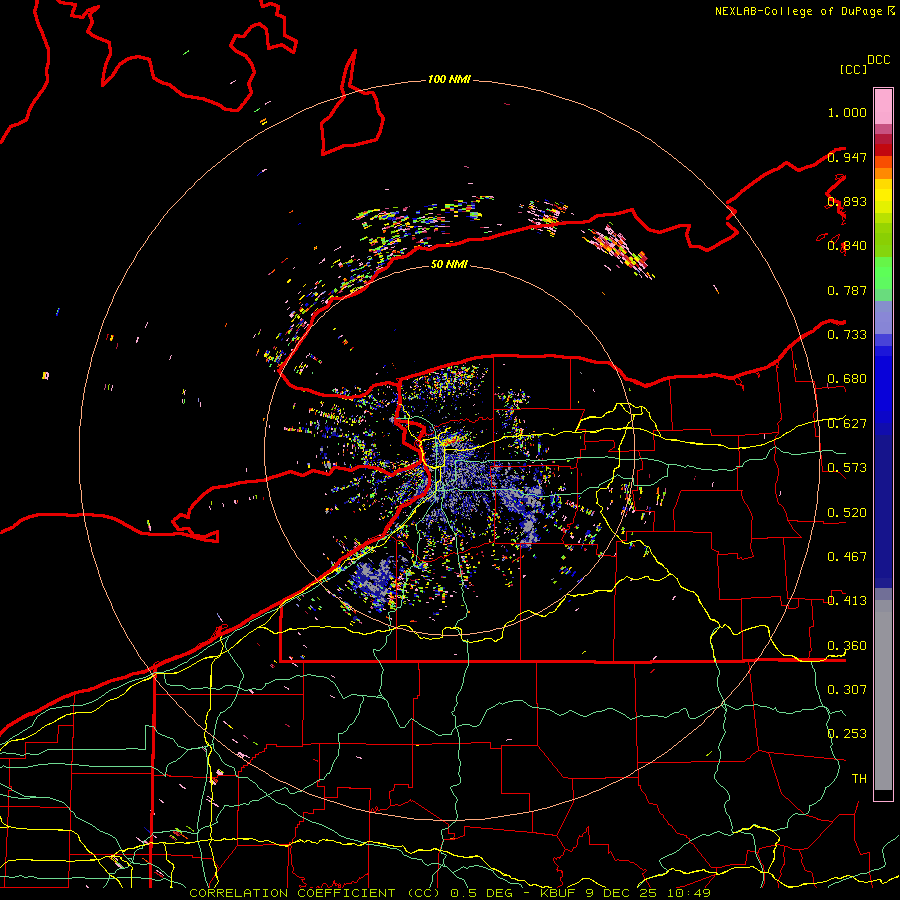Select the 0.467 legend value
Screen dimensions: 900x900
[x=847, y=557]
